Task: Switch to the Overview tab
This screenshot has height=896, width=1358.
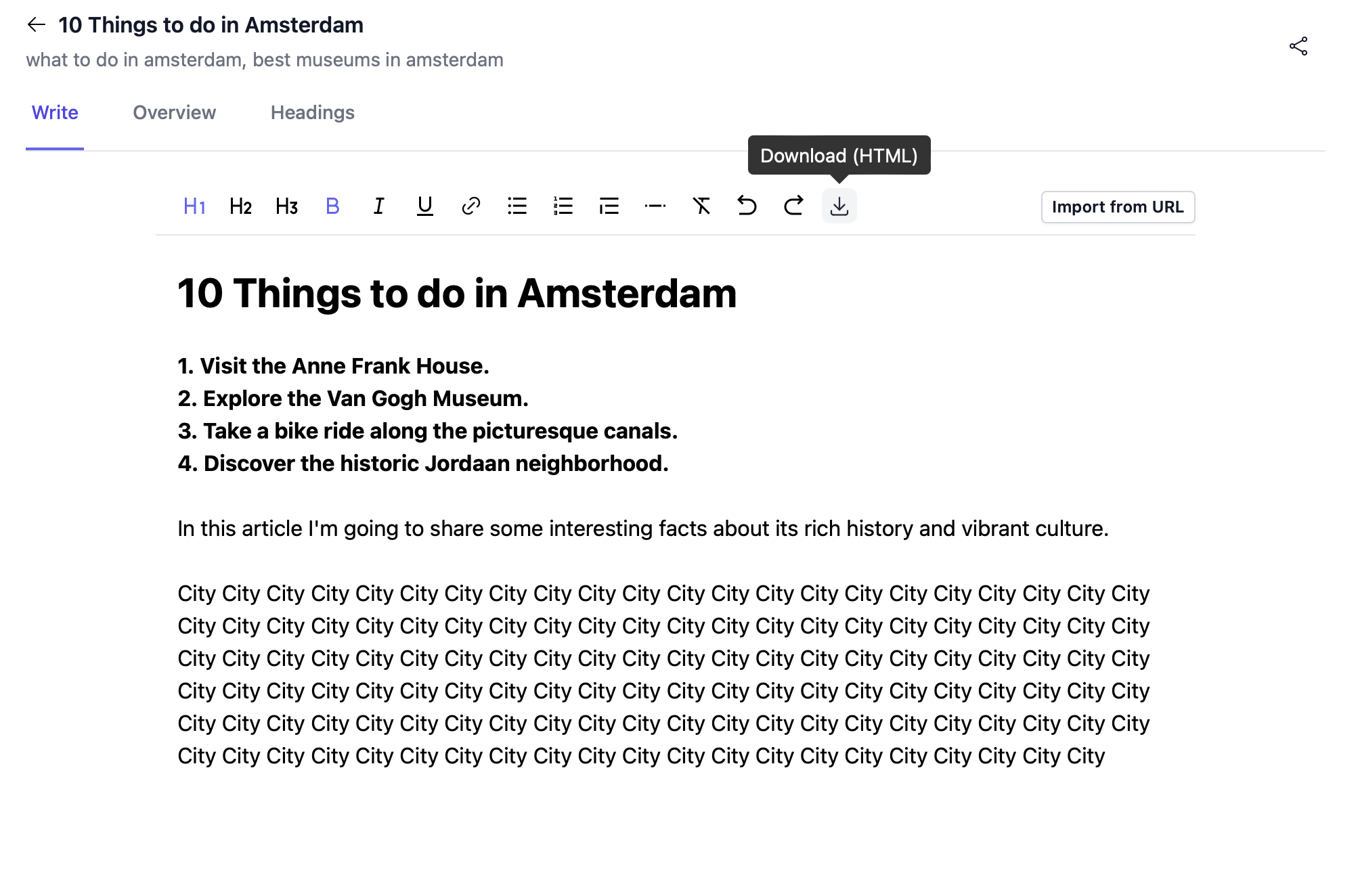Action: (174, 112)
